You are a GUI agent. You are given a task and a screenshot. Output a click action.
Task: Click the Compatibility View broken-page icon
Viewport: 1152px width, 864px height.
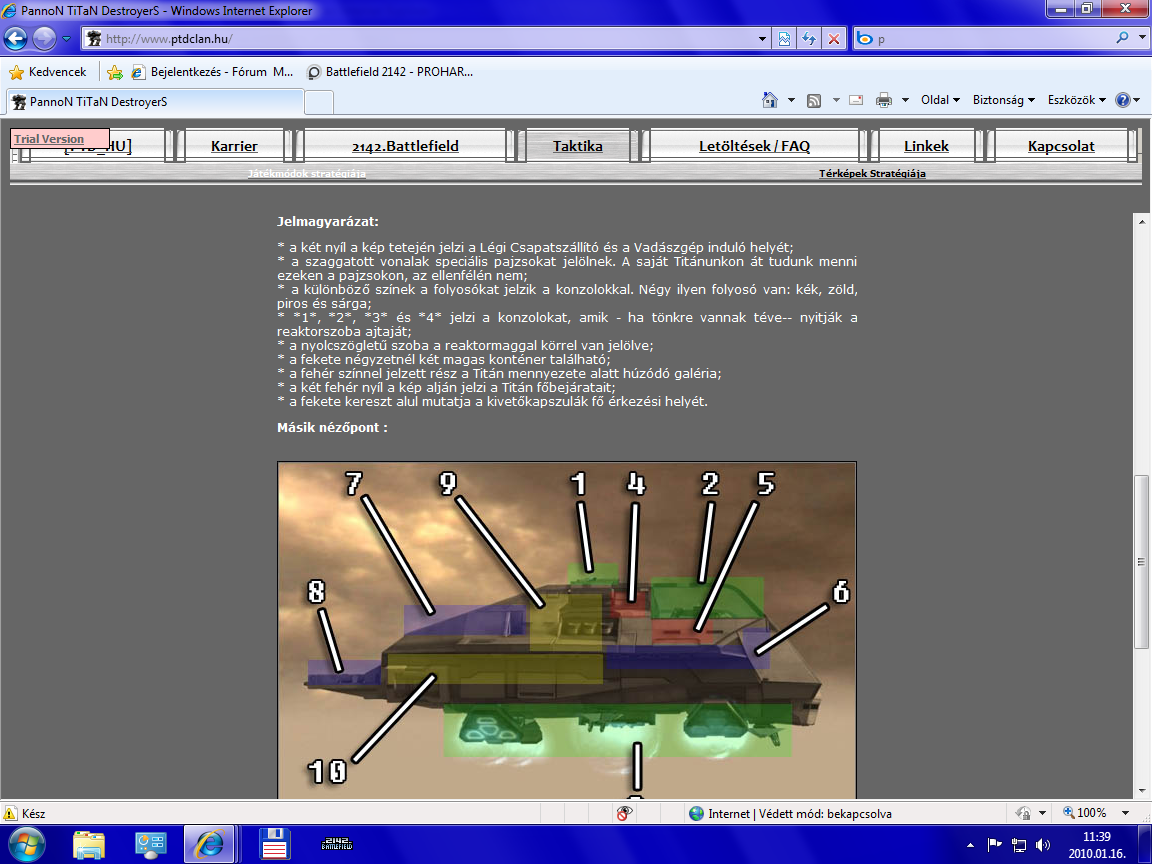pyautogui.click(x=784, y=38)
